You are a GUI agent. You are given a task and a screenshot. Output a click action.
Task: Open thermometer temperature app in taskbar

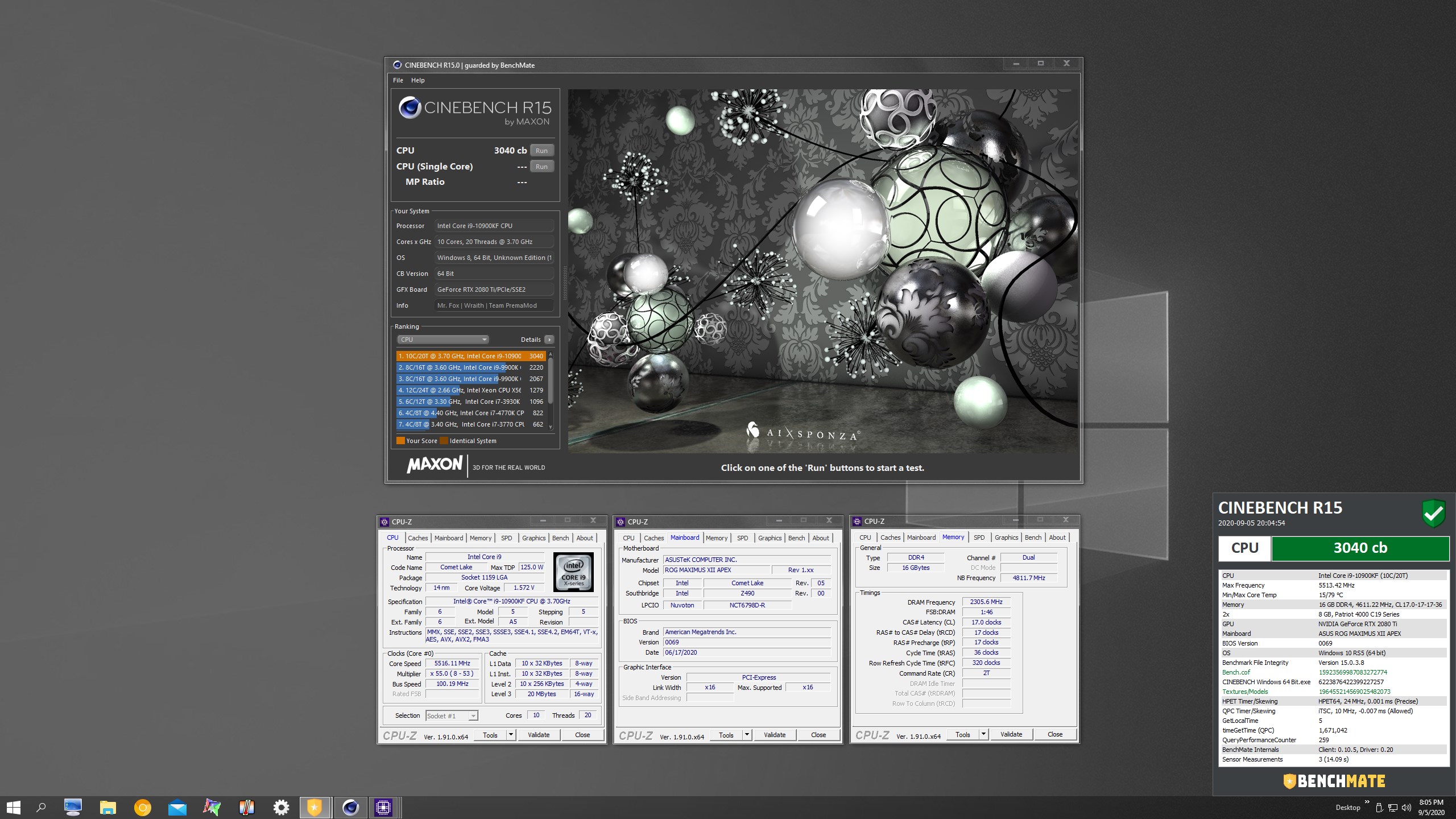coord(246,807)
